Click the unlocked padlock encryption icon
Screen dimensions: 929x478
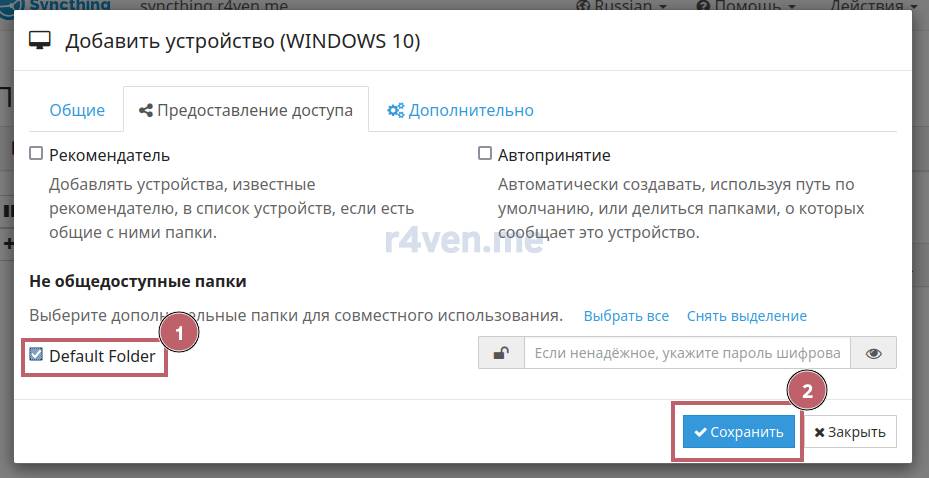501,353
